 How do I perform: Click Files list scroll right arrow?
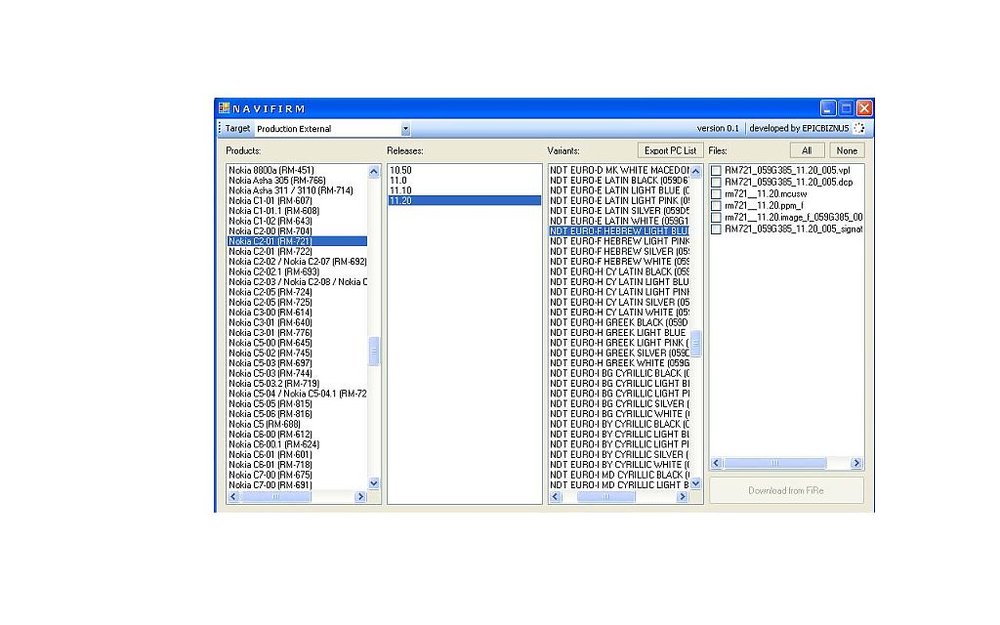(x=857, y=463)
